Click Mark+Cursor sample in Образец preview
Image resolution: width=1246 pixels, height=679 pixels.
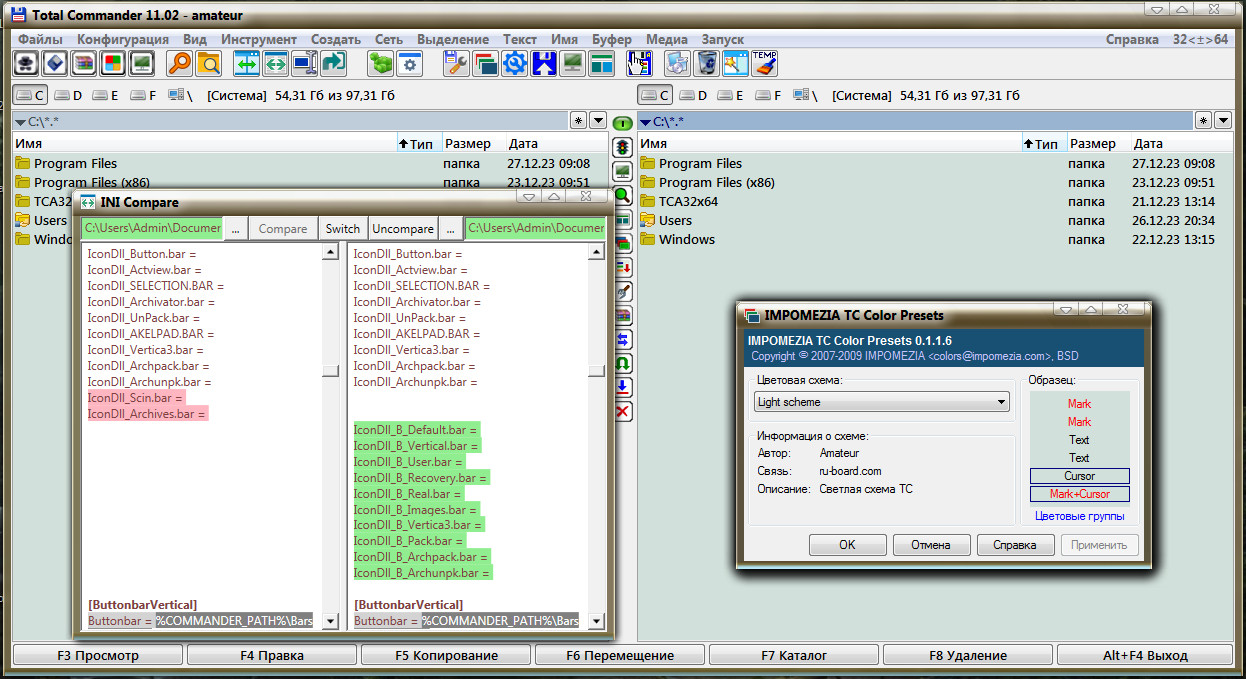point(1080,494)
